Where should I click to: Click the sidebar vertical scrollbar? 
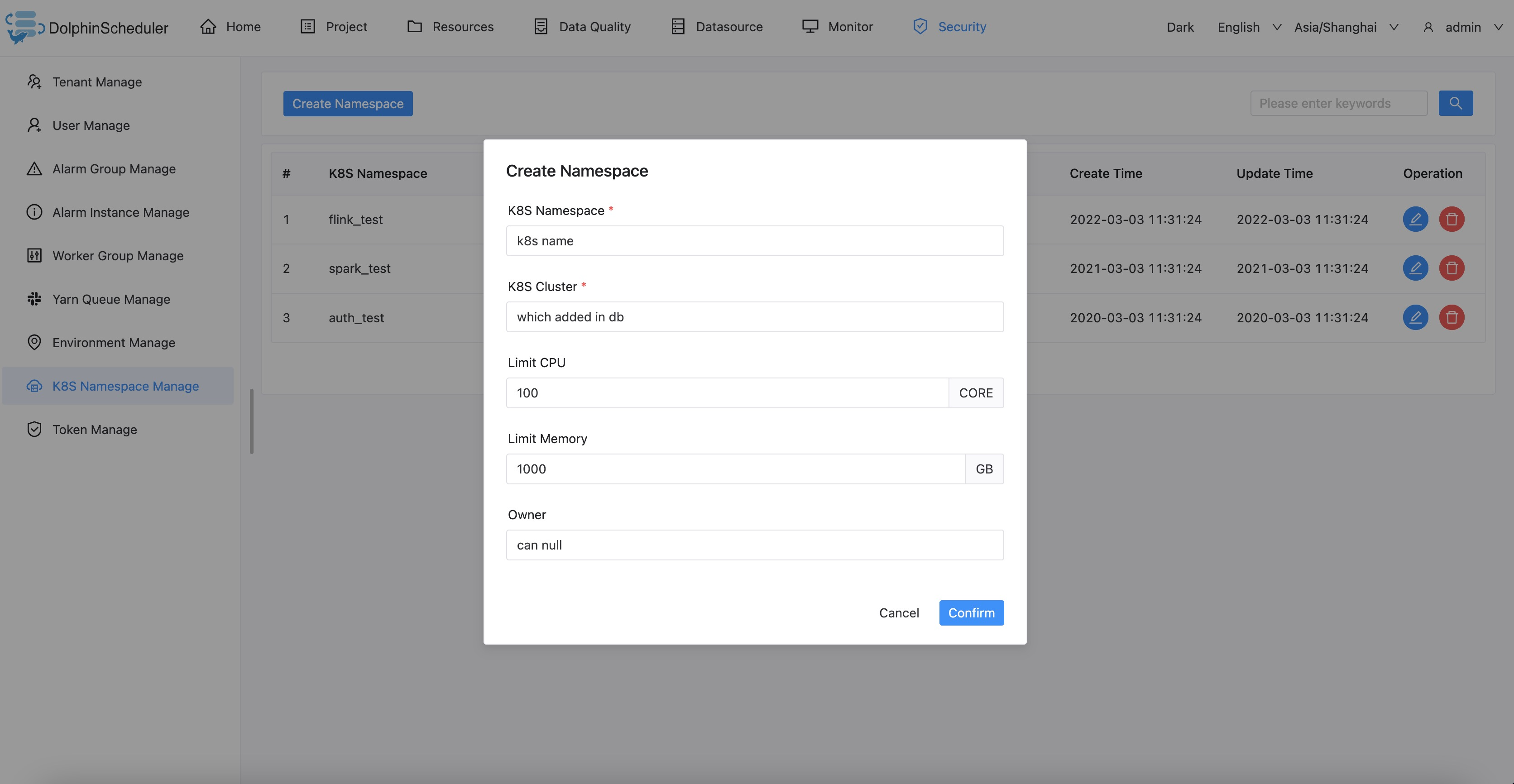(x=252, y=421)
